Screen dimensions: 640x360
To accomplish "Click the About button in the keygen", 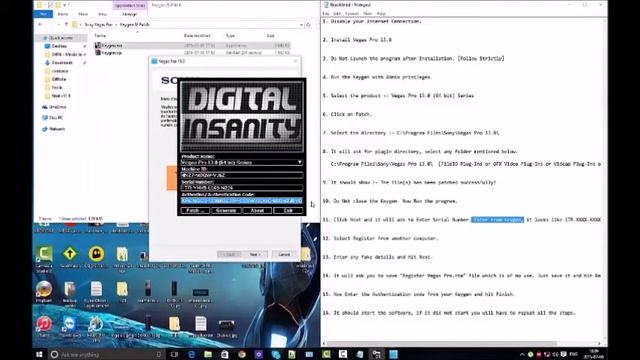I will (x=257, y=210).
